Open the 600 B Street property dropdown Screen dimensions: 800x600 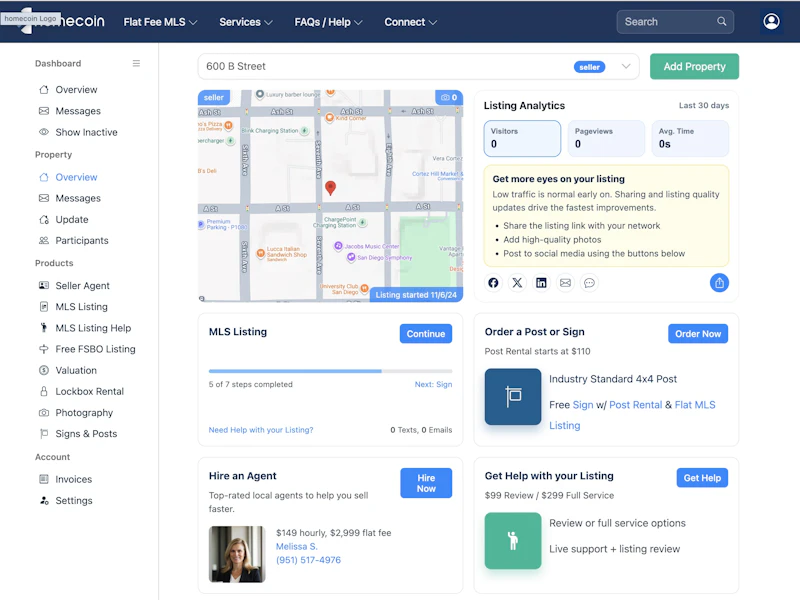418,66
